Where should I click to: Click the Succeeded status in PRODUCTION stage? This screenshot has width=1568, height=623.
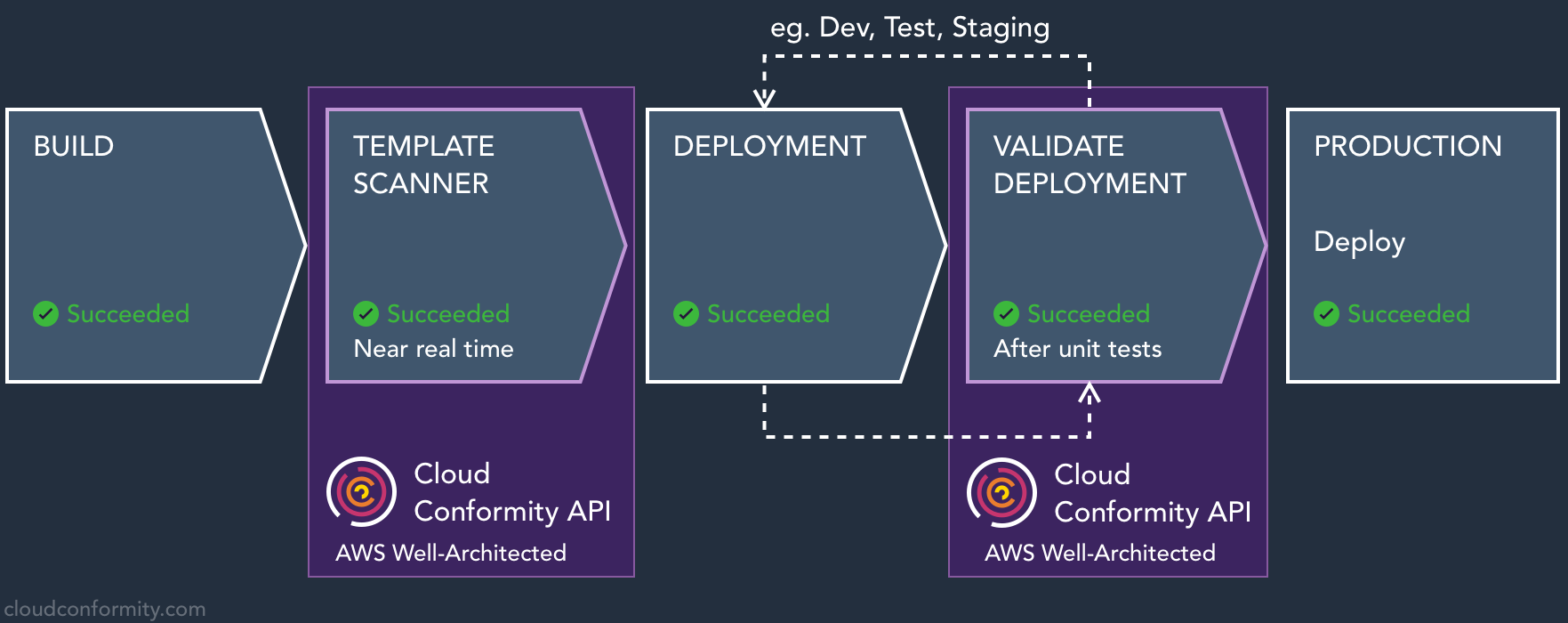[1409, 313]
